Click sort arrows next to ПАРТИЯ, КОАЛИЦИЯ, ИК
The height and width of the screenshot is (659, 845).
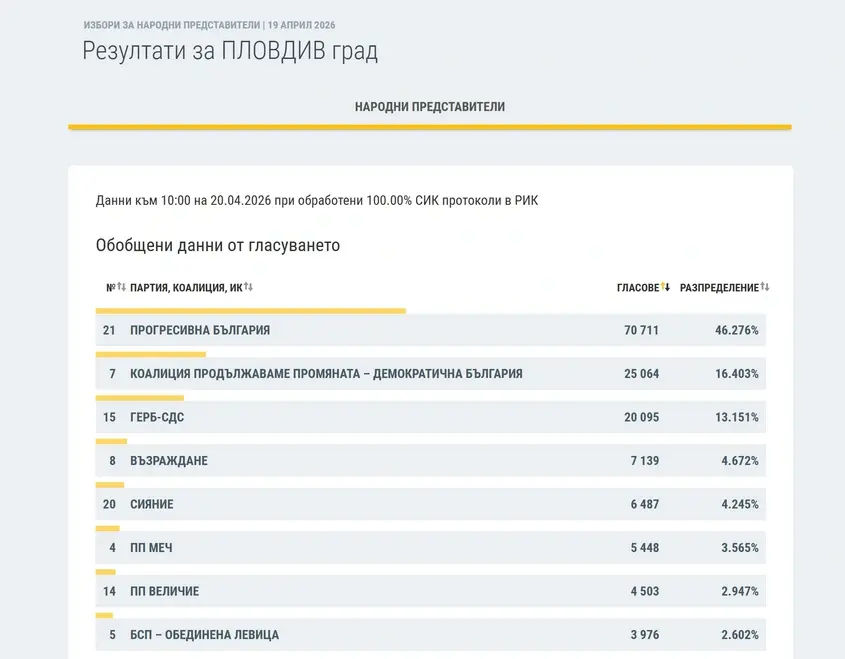(248, 288)
